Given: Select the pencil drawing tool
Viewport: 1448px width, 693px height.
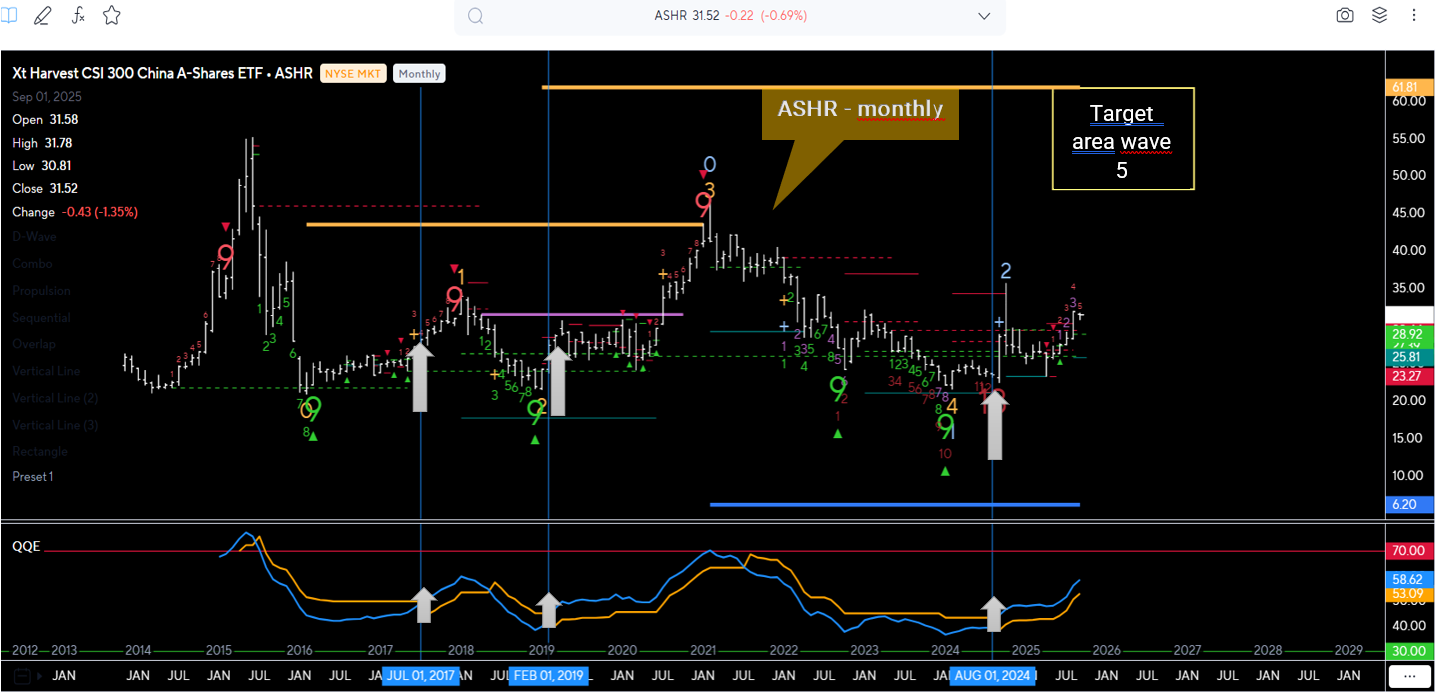Looking at the screenshot, I should click(x=43, y=16).
